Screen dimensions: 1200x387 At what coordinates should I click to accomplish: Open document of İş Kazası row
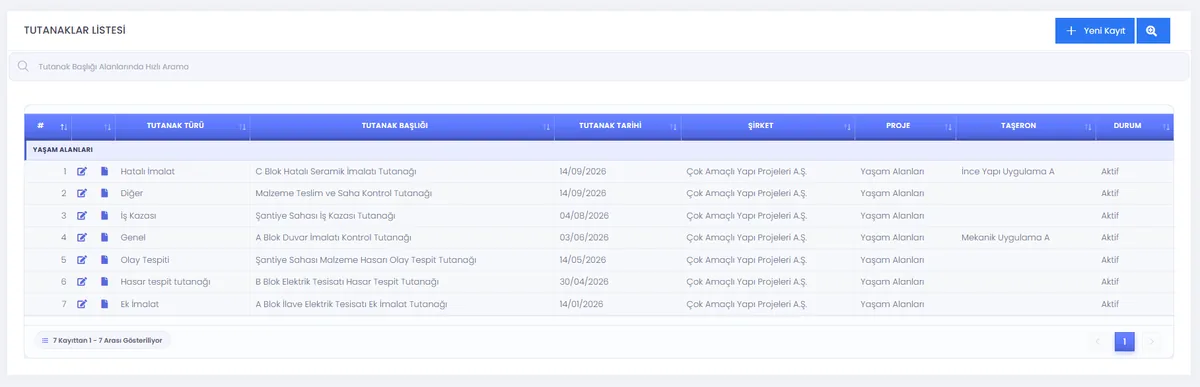pos(104,215)
